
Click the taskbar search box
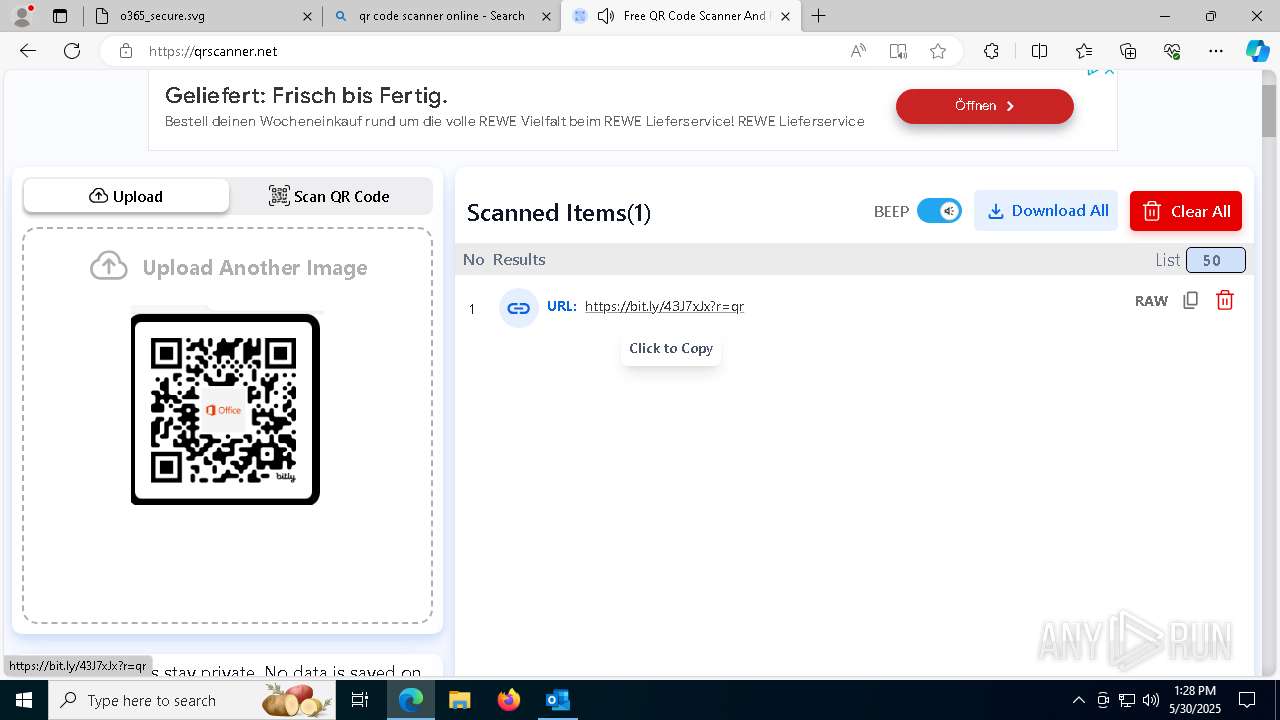[x=192, y=700]
